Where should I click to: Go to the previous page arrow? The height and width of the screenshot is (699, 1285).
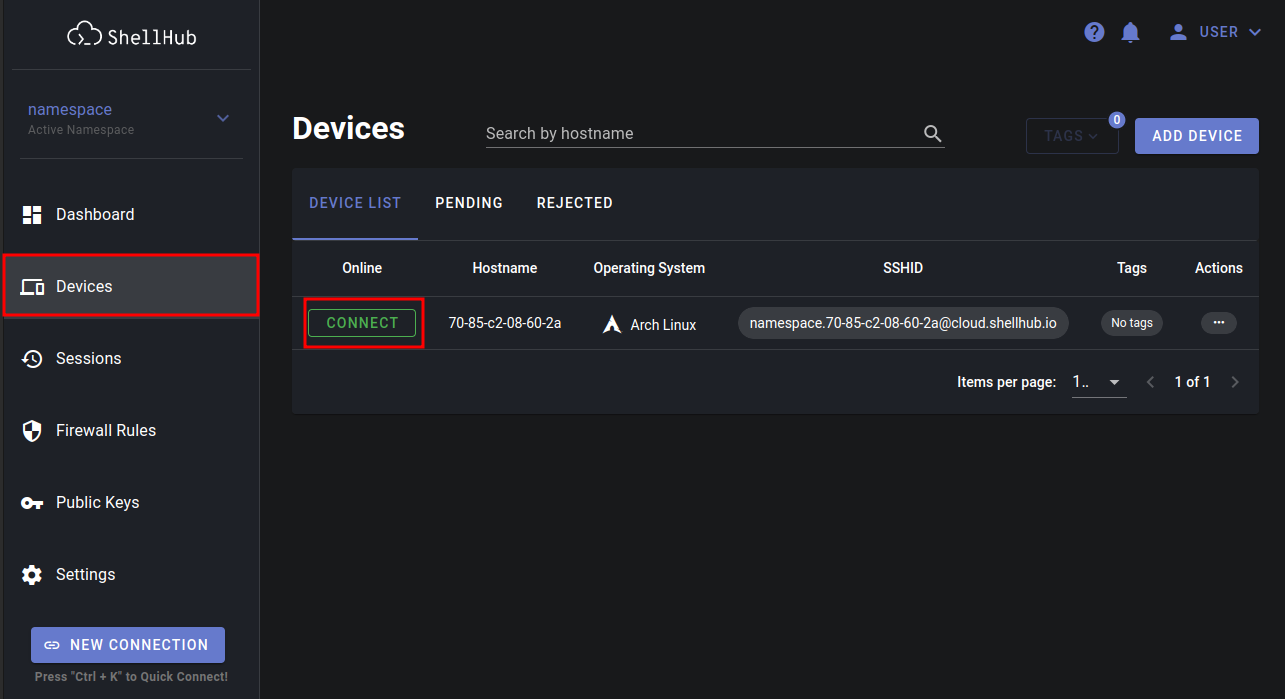click(1150, 382)
